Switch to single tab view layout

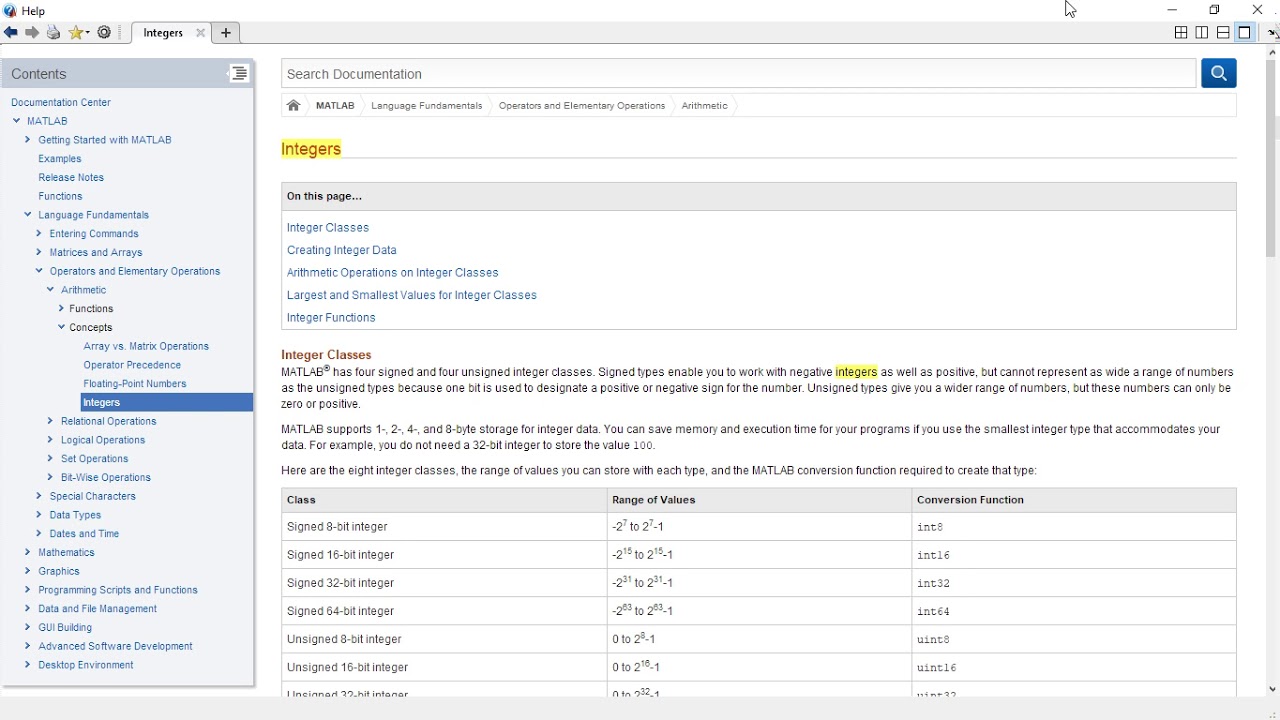click(x=1245, y=33)
